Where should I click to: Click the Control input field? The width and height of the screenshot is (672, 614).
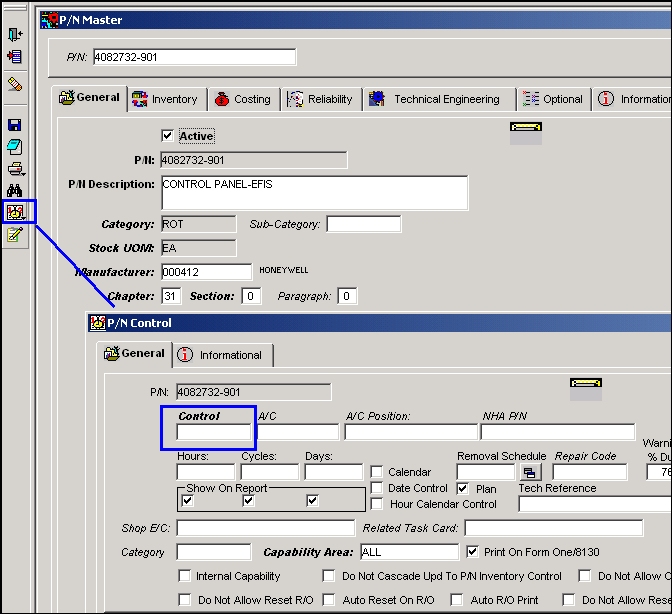[214, 432]
